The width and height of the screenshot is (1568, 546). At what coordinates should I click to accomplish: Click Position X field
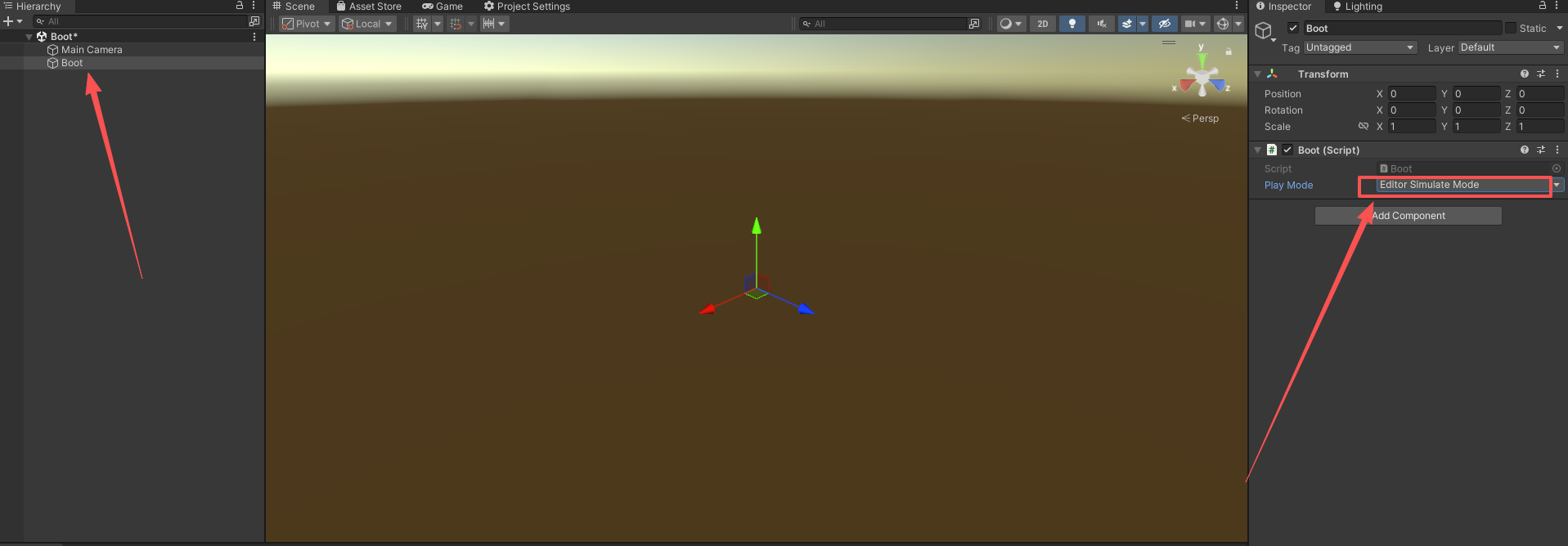(1412, 93)
